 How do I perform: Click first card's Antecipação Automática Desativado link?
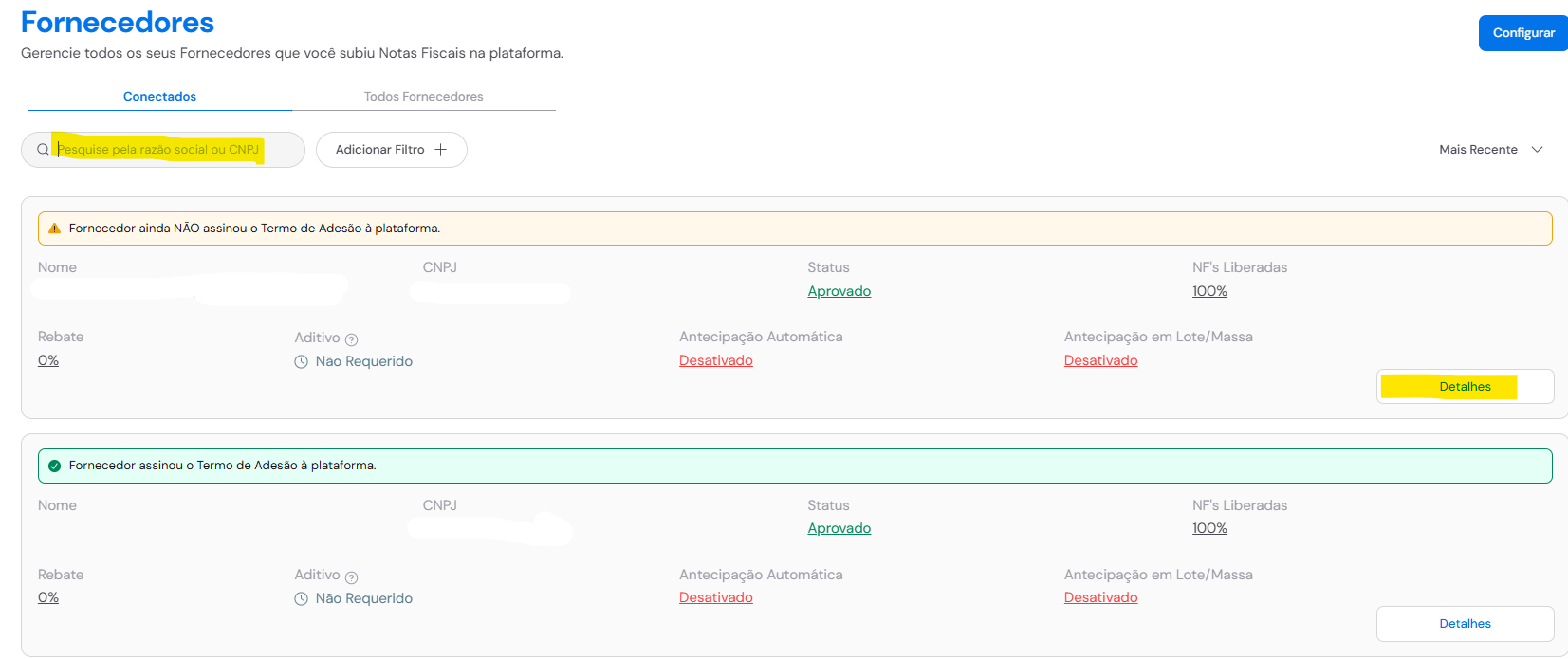715,360
